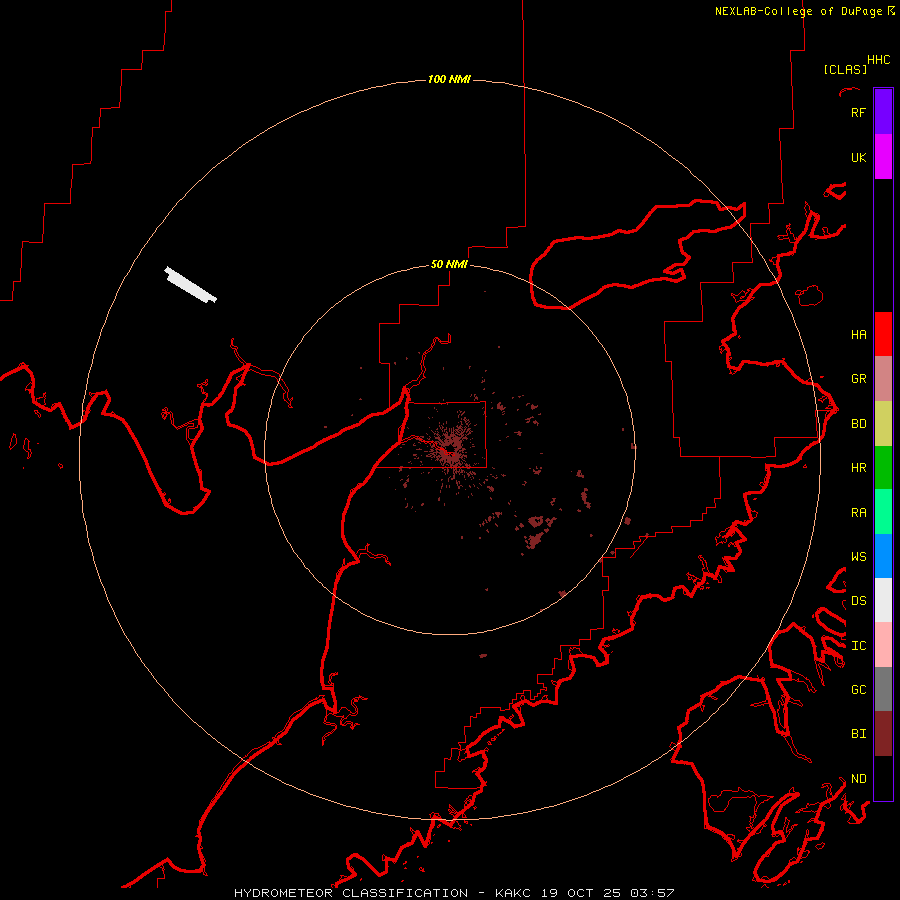
Task: Click the '[CLAS]' units label
Action: pos(845,69)
